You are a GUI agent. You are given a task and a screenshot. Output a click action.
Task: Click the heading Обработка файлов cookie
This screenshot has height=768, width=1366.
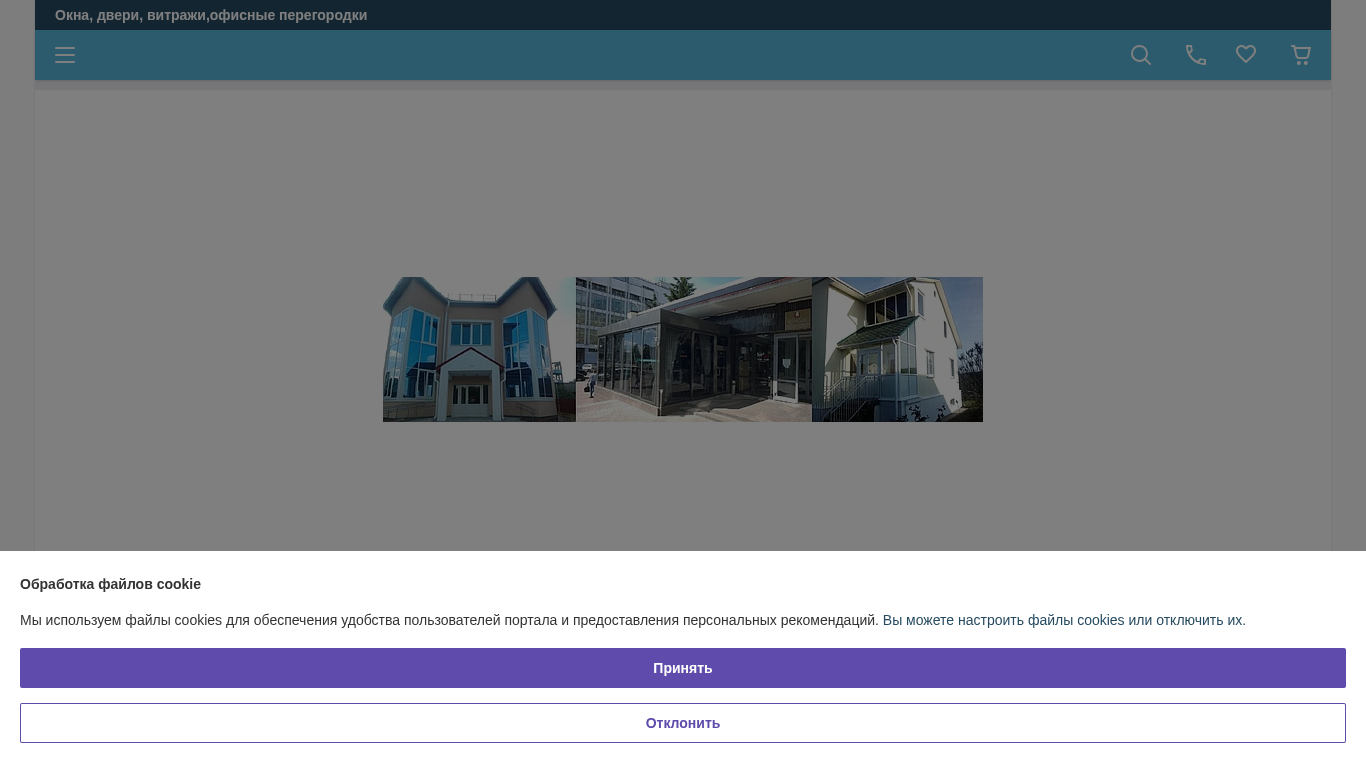110,584
